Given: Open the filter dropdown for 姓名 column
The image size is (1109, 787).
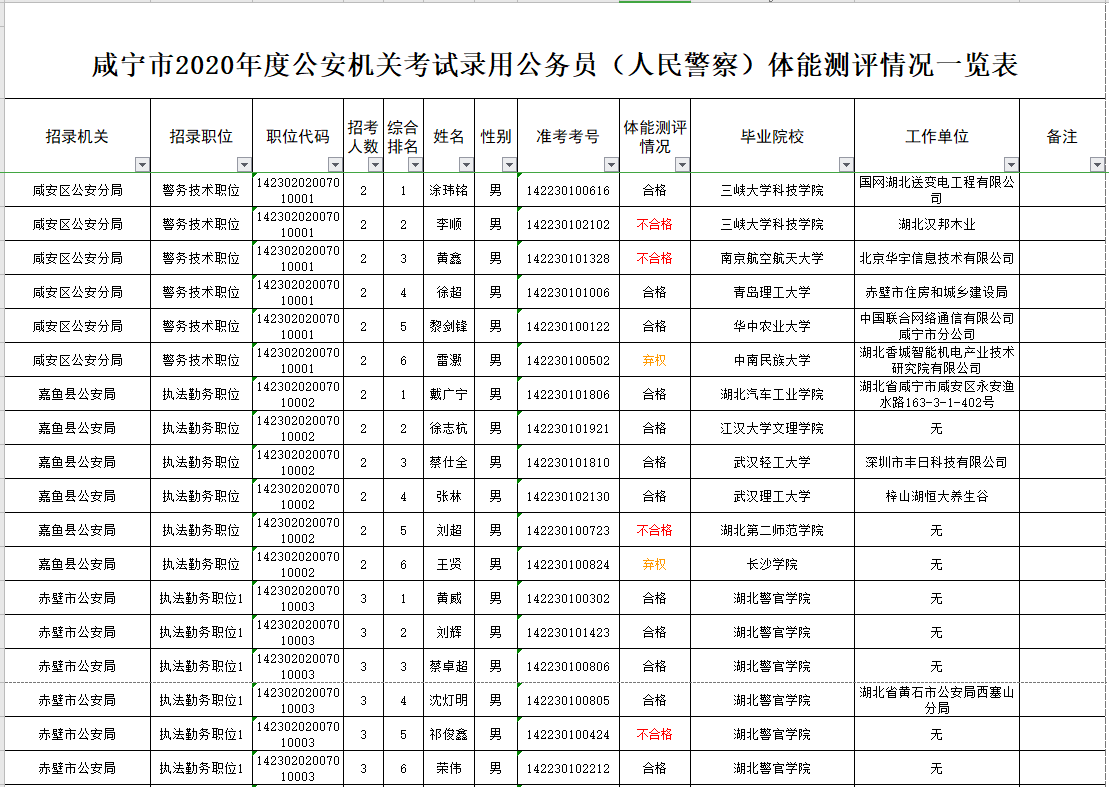Looking at the screenshot, I should pos(466,165).
